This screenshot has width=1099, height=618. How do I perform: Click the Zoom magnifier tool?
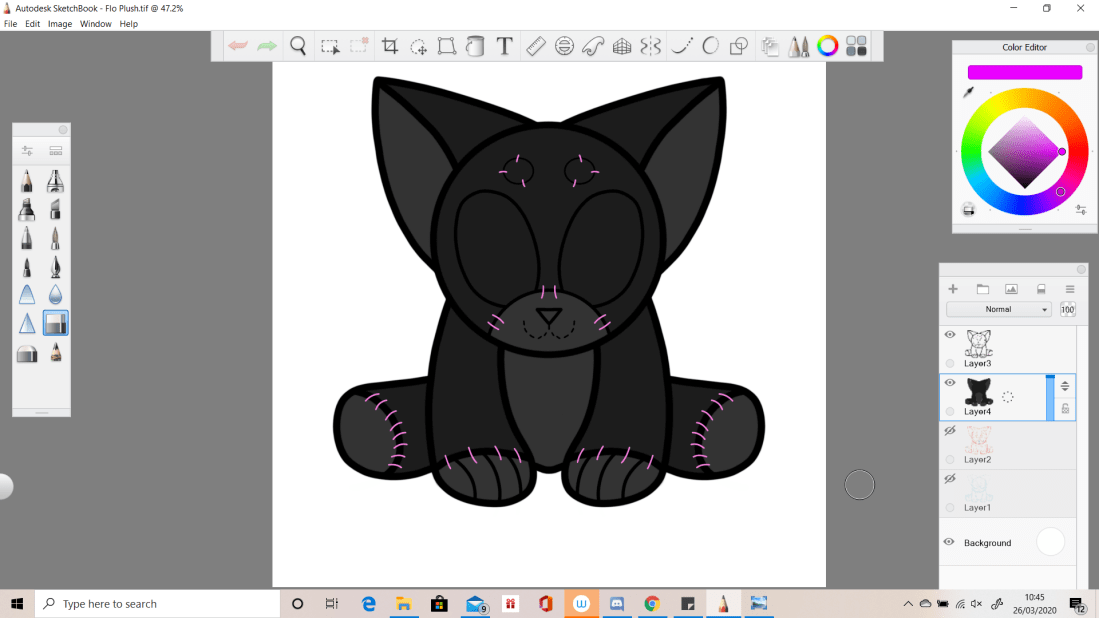coord(298,46)
